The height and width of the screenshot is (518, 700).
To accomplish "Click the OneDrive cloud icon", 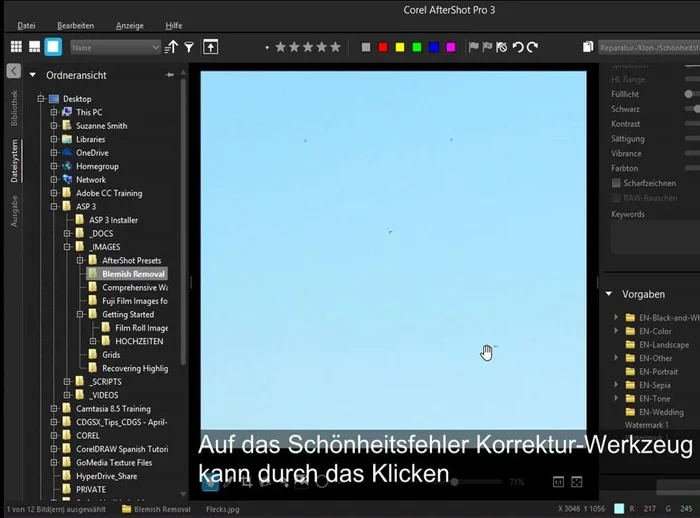I will [x=67, y=152].
